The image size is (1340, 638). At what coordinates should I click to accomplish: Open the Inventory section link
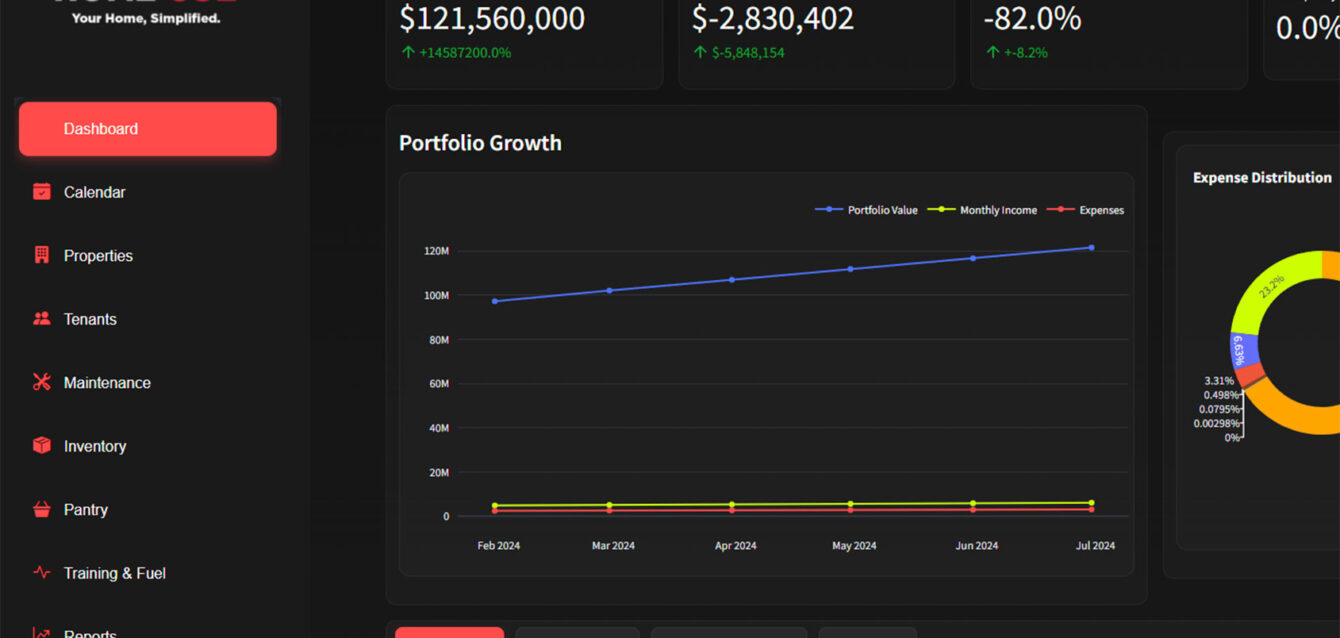click(x=95, y=446)
